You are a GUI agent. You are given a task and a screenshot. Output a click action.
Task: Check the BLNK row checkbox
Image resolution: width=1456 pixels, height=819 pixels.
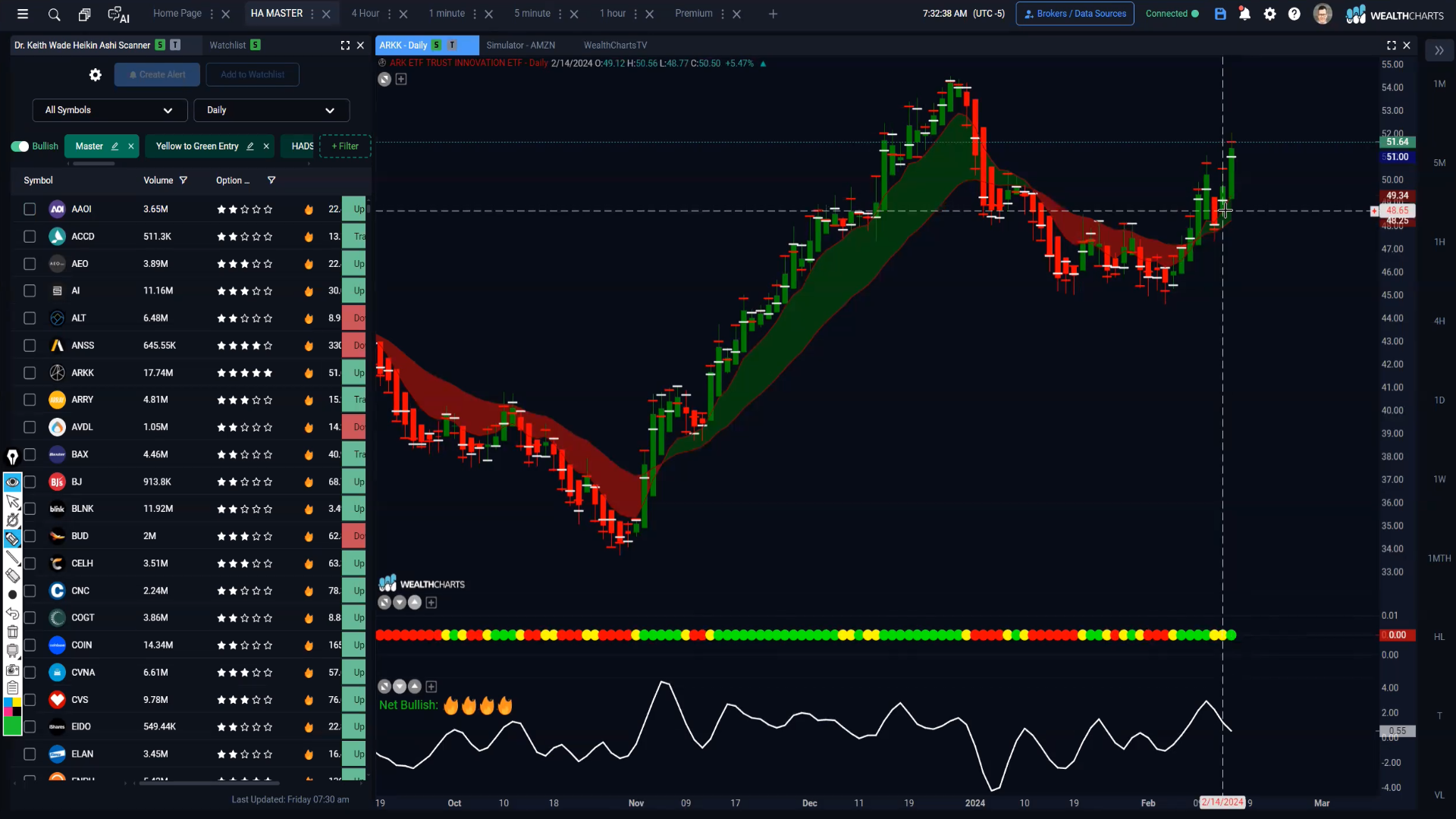[30, 509]
